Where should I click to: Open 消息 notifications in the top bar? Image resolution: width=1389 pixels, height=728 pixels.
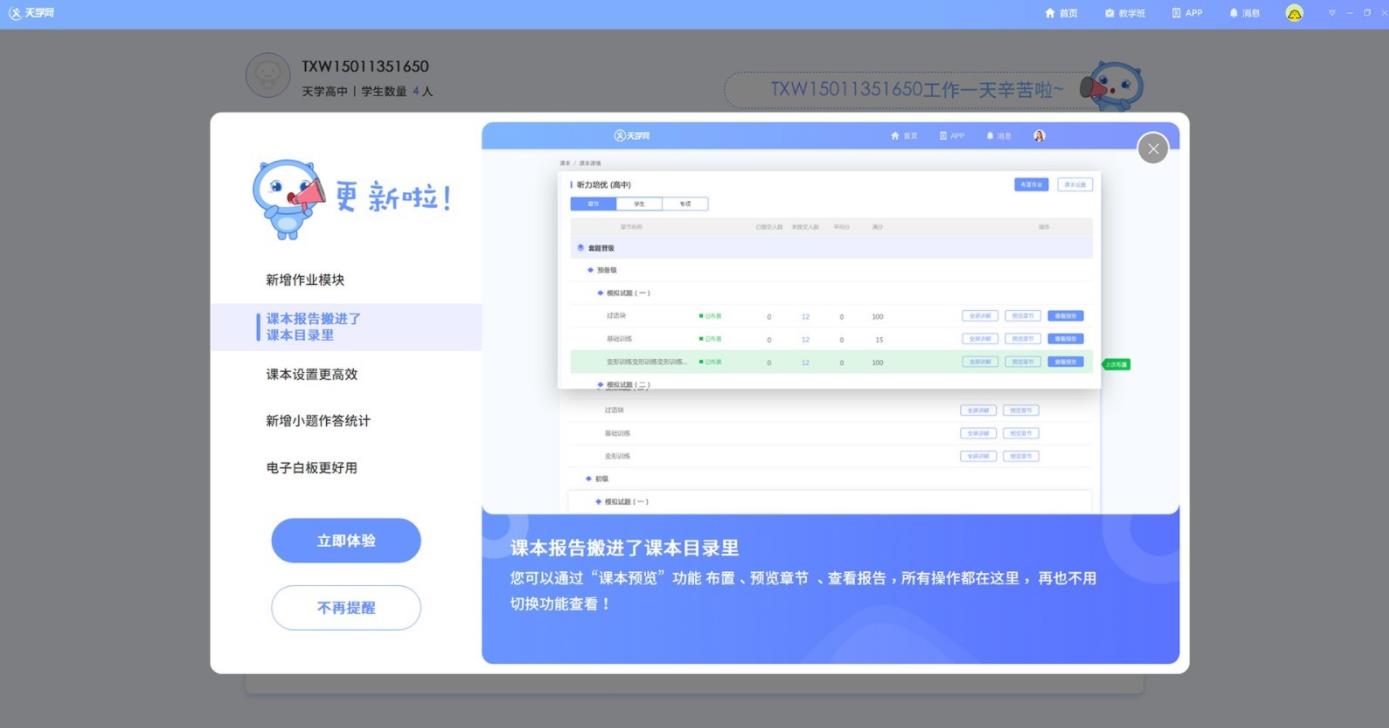coord(1244,13)
